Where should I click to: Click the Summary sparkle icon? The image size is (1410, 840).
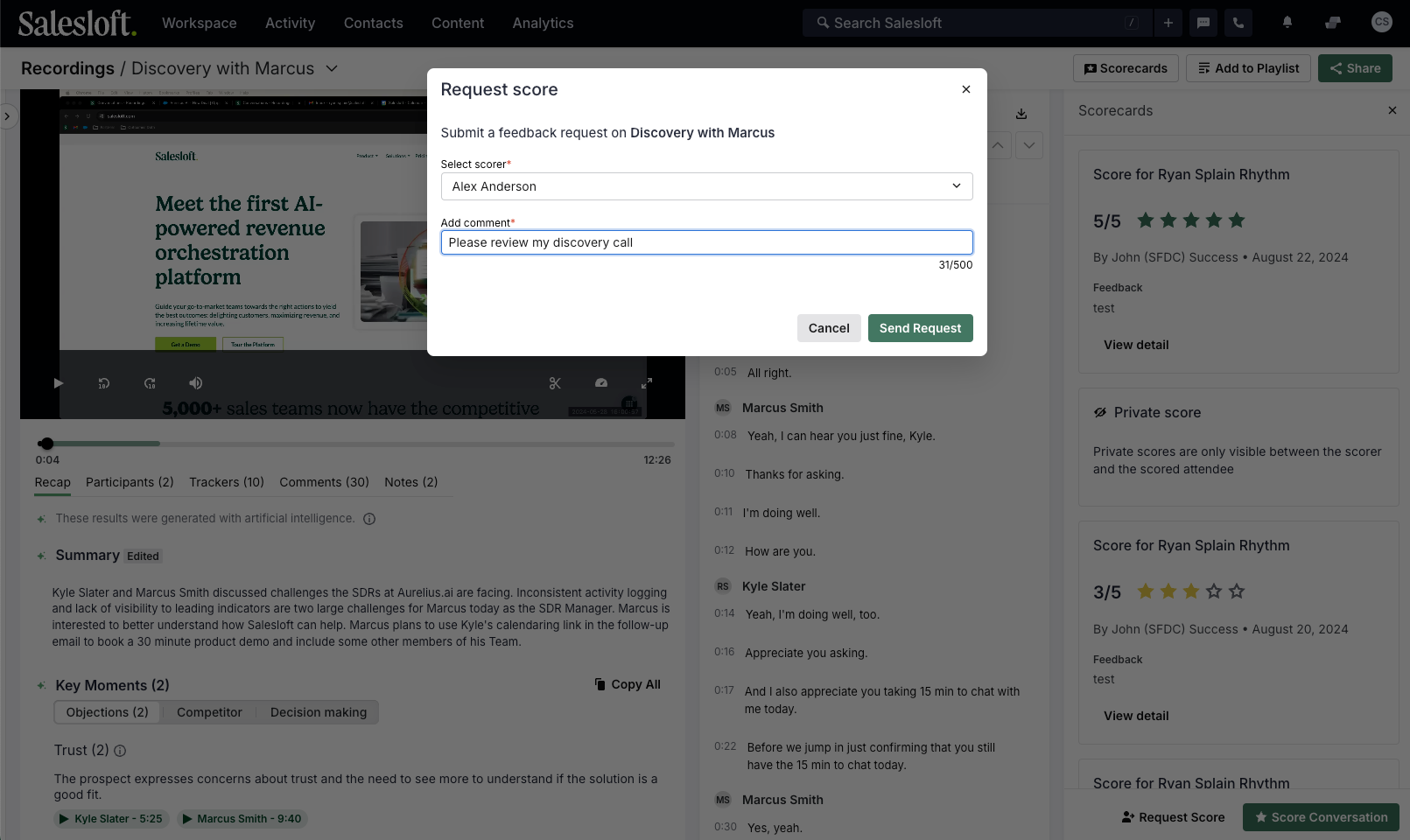pyautogui.click(x=41, y=556)
